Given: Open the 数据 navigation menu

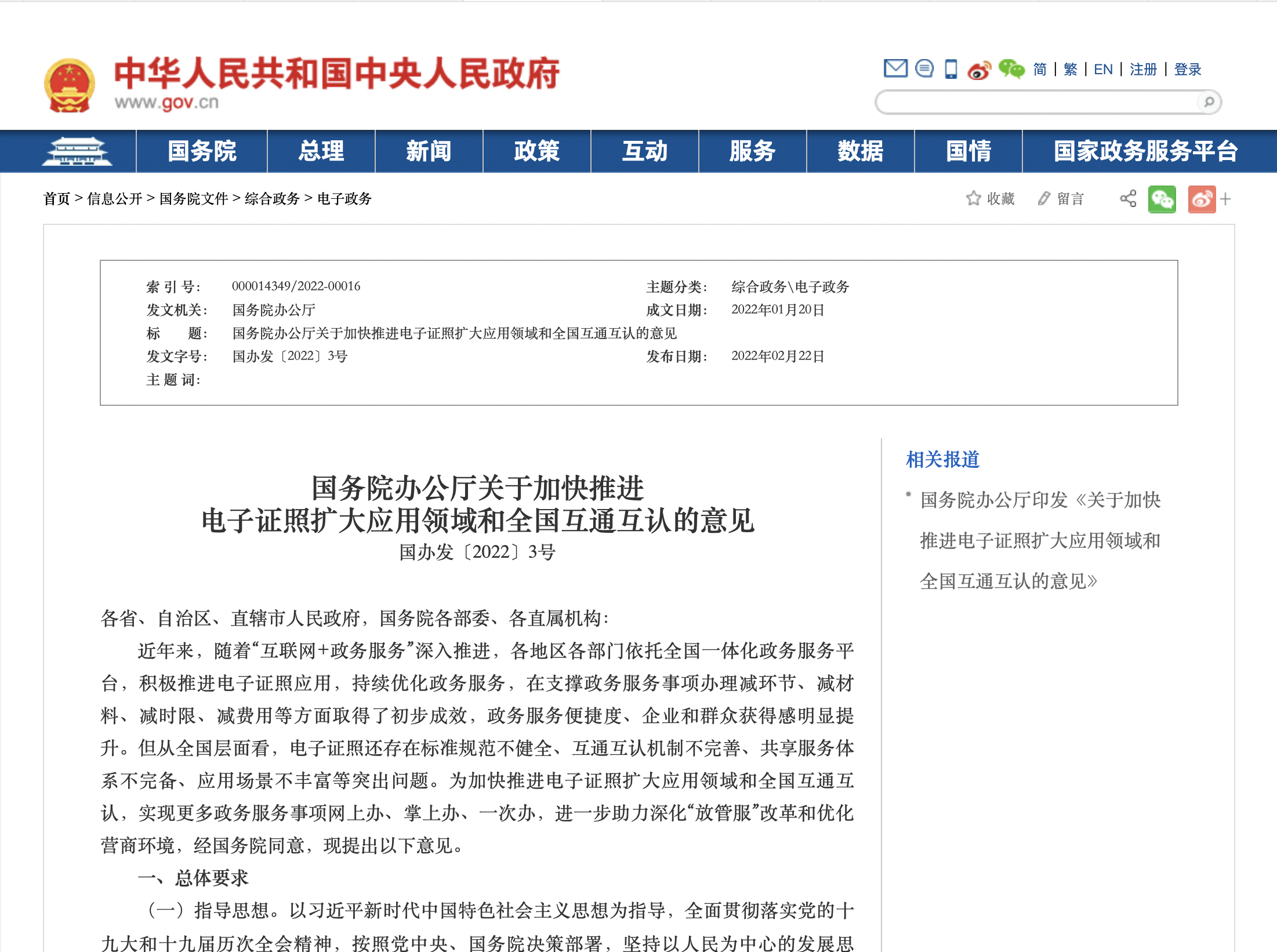Looking at the screenshot, I should (x=861, y=151).
